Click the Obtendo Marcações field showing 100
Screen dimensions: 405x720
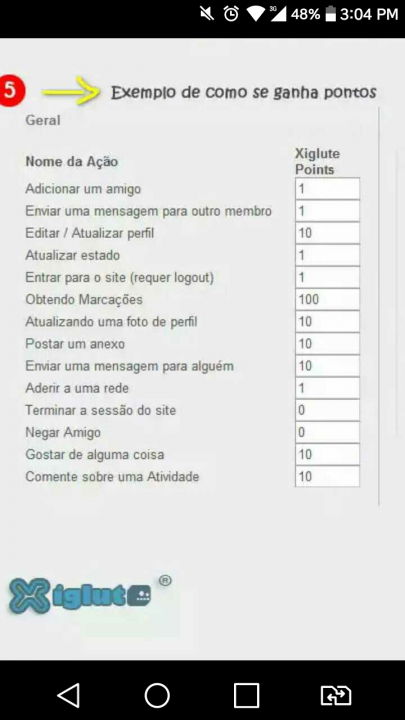(327, 299)
